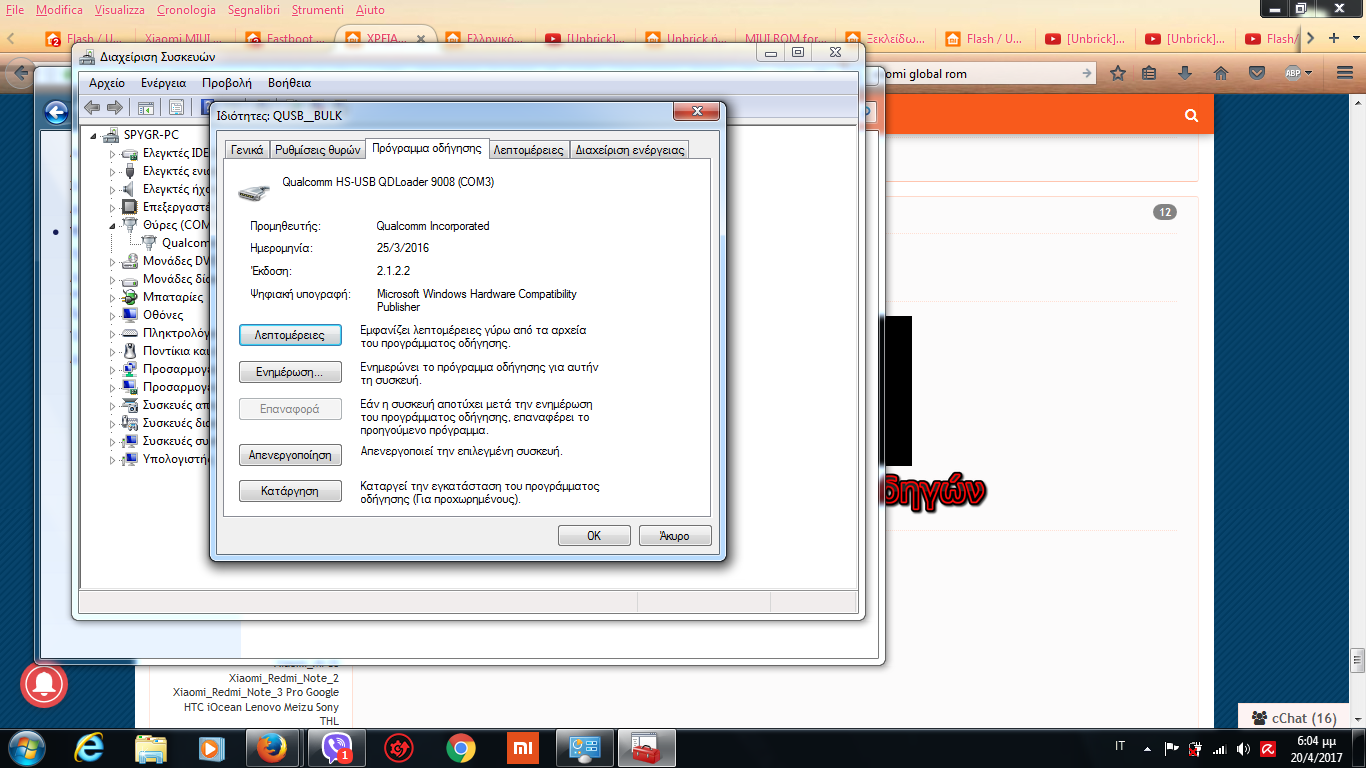Screen dimensions: 1366x768
Task: Confirm the dialog with OK
Action: [594, 536]
